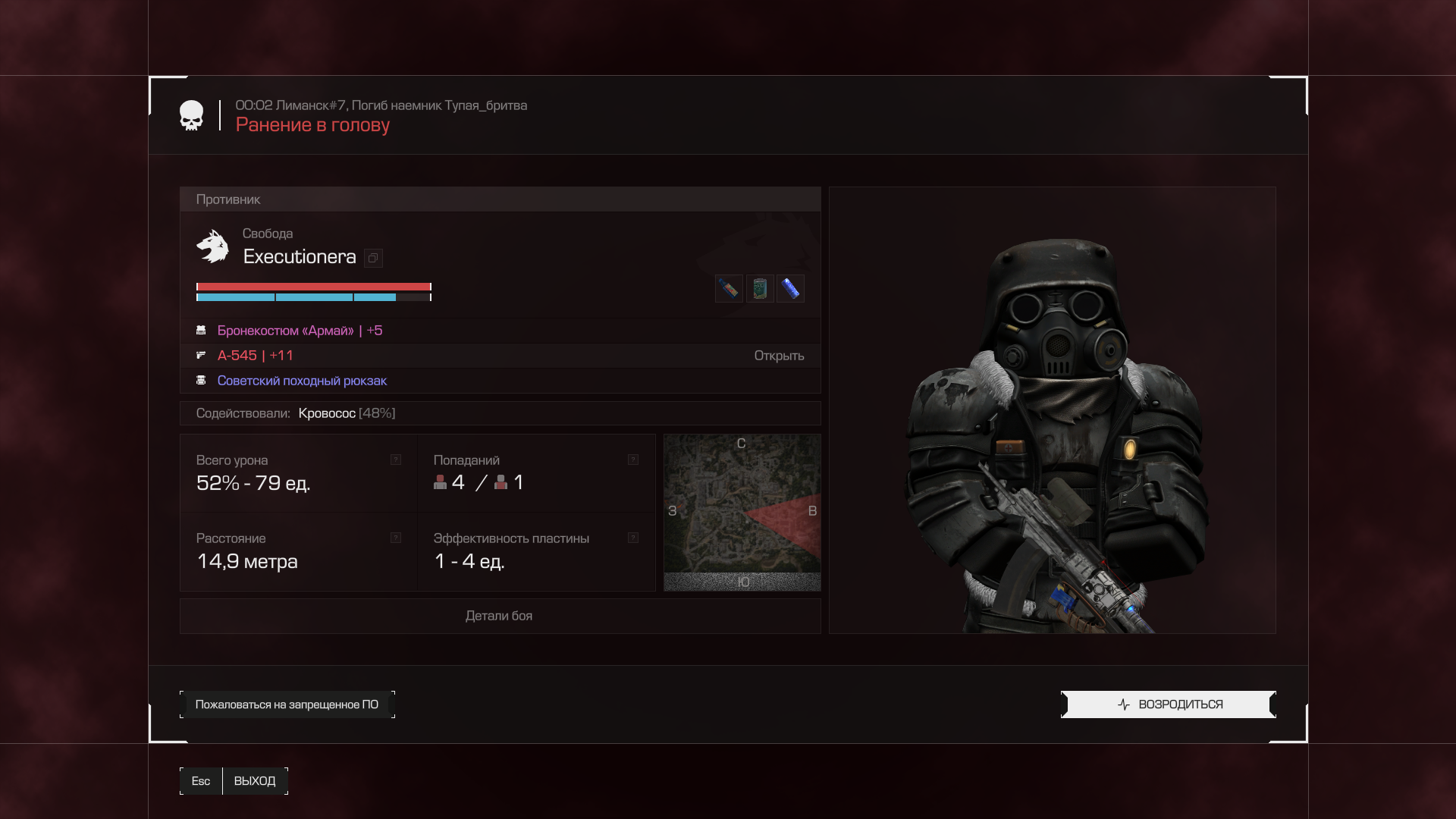This screenshot has width=1456, height=819.
Task: Click the pulse icon on ВОЗРОДИТЬСЯ
Action: tap(1124, 704)
